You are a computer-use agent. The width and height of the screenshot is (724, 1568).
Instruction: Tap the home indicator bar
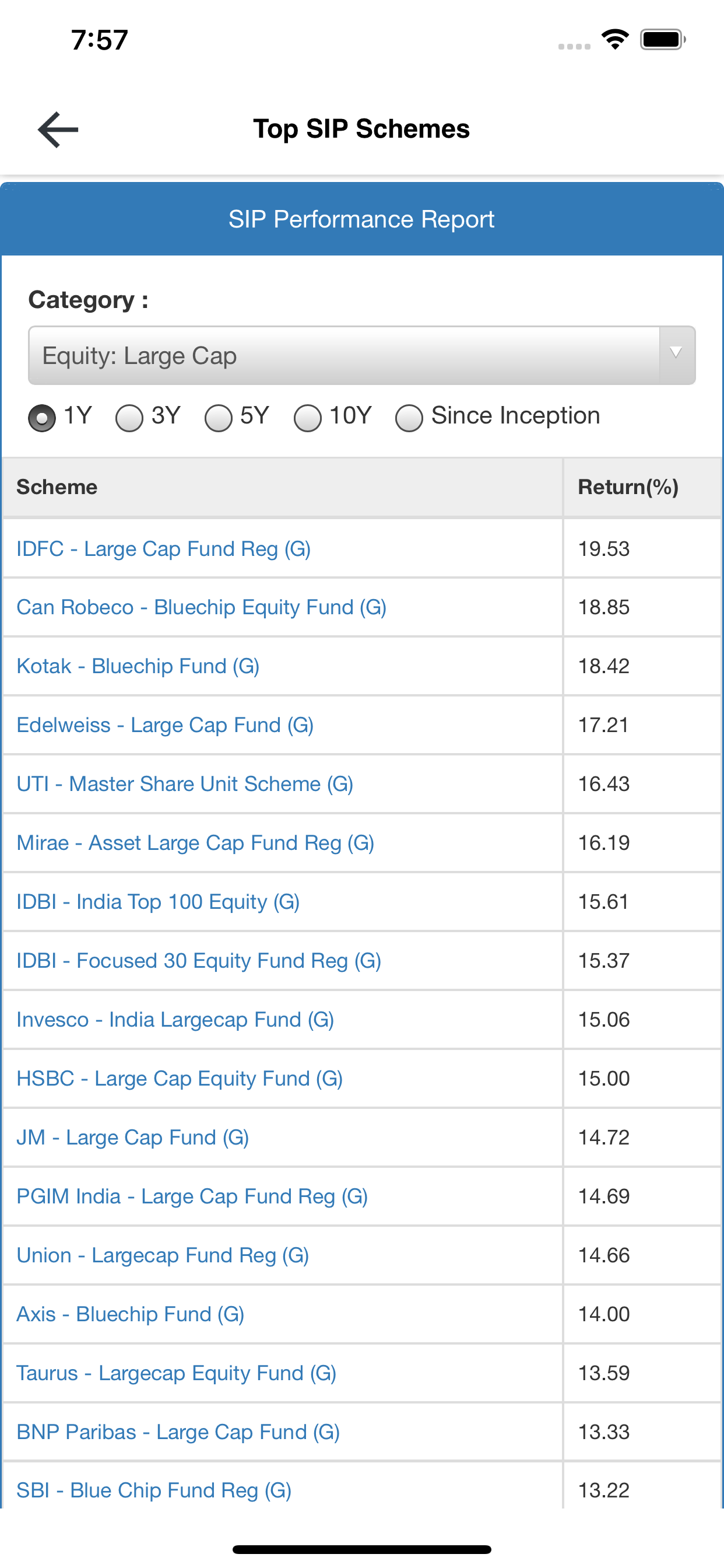pyautogui.click(x=362, y=1549)
